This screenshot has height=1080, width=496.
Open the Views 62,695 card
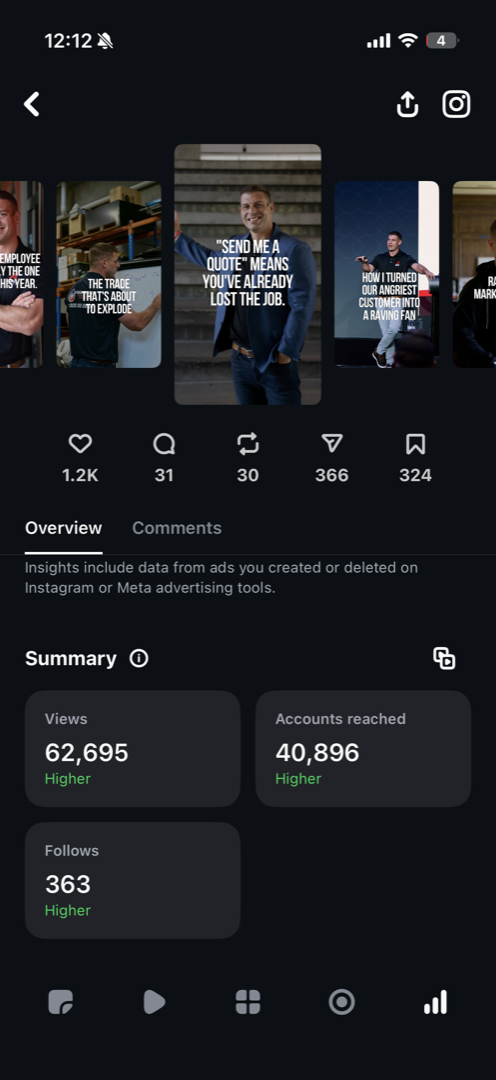tap(132, 749)
